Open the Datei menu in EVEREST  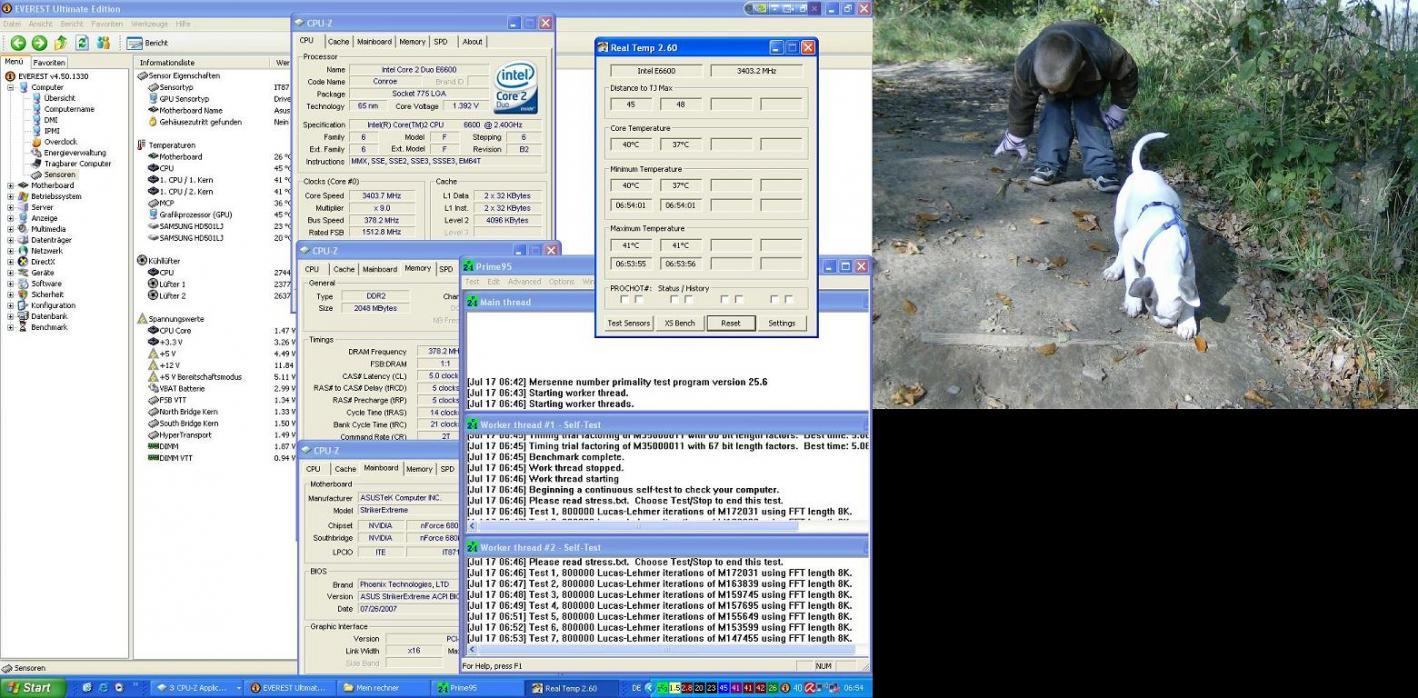coord(12,23)
